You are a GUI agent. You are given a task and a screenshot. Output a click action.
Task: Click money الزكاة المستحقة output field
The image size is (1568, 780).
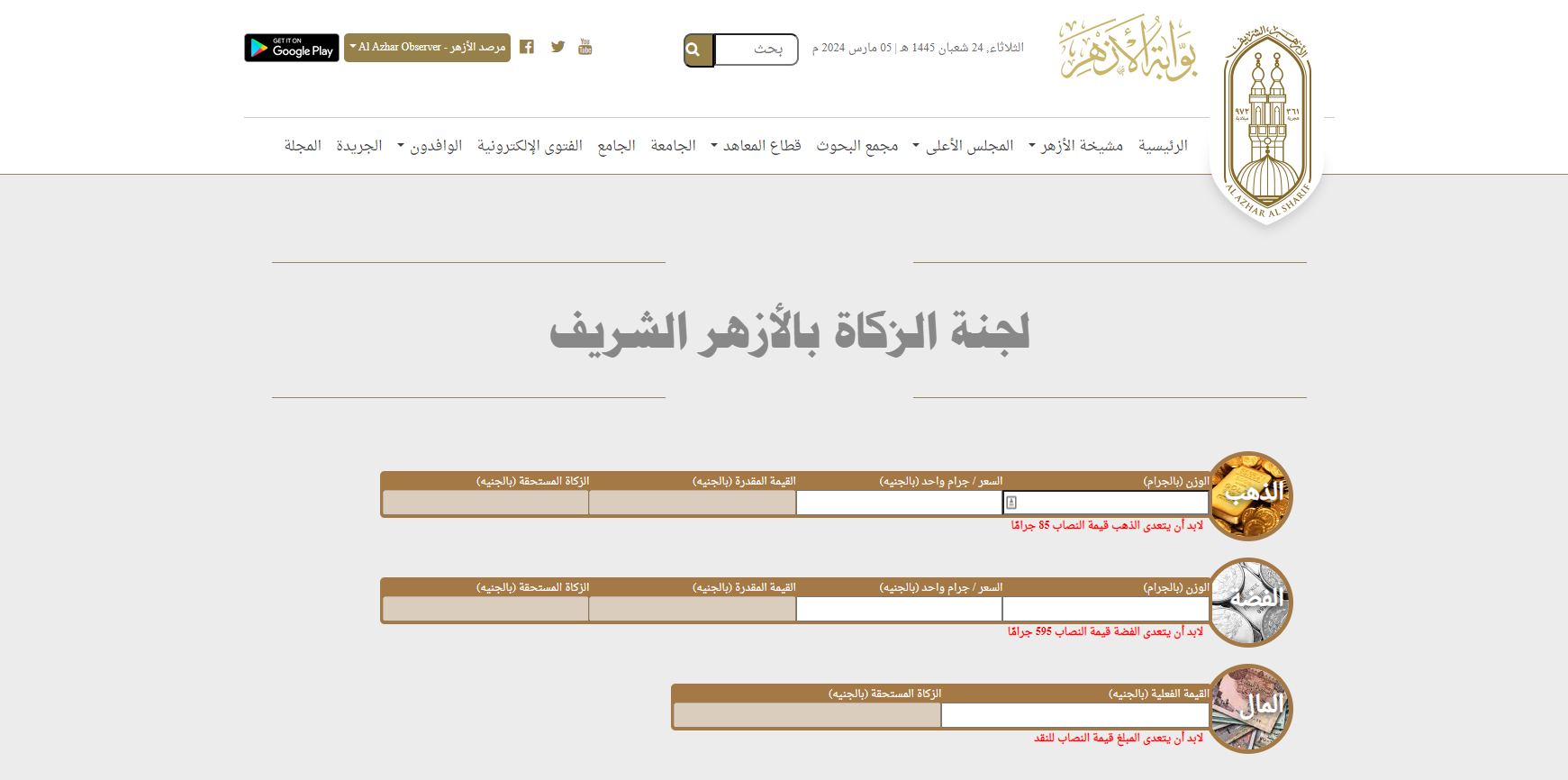[x=807, y=715]
